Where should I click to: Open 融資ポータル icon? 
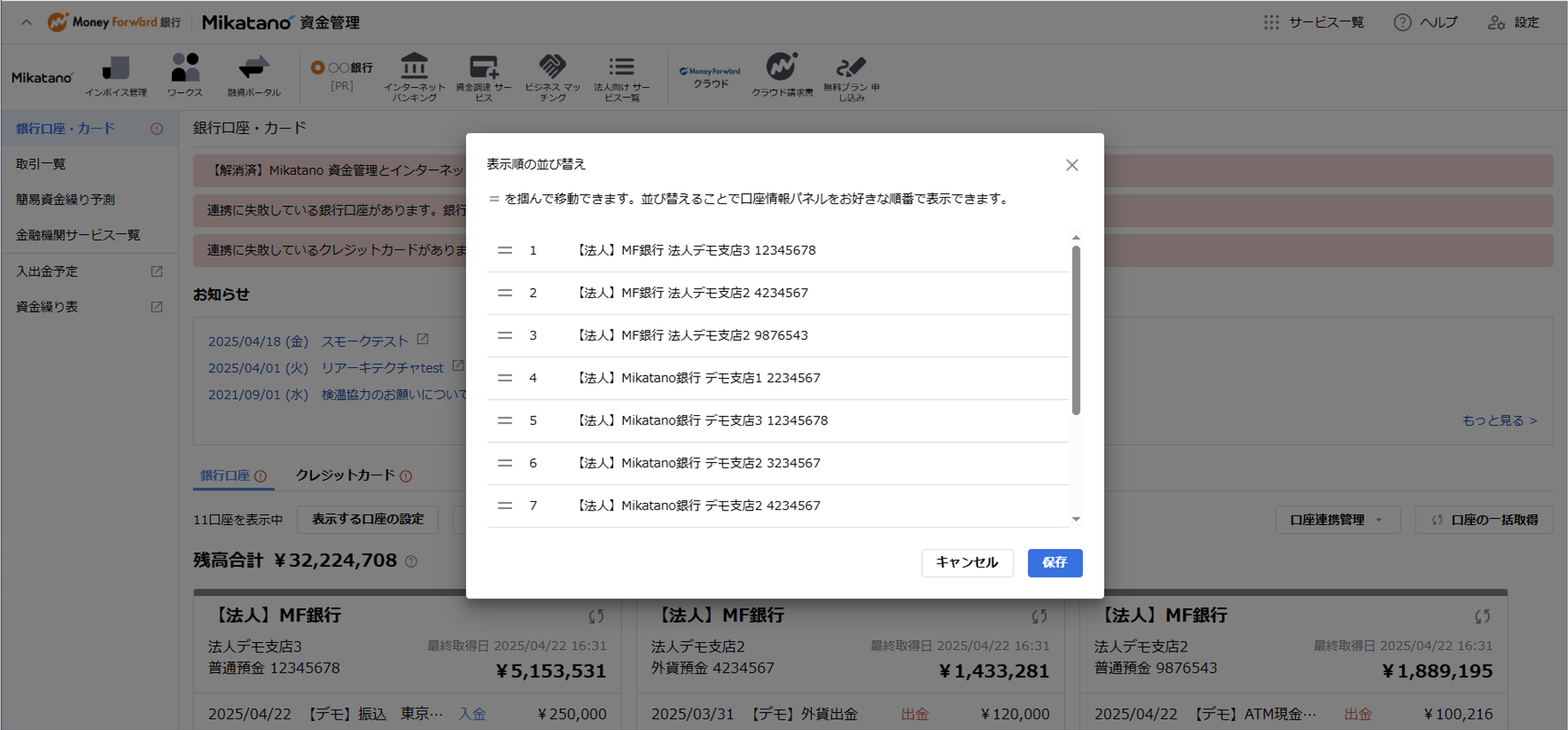point(253,76)
